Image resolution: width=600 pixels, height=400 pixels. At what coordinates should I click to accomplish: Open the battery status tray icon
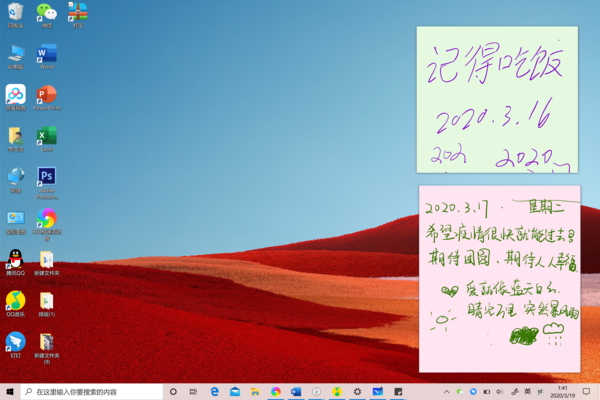tap(486, 392)
